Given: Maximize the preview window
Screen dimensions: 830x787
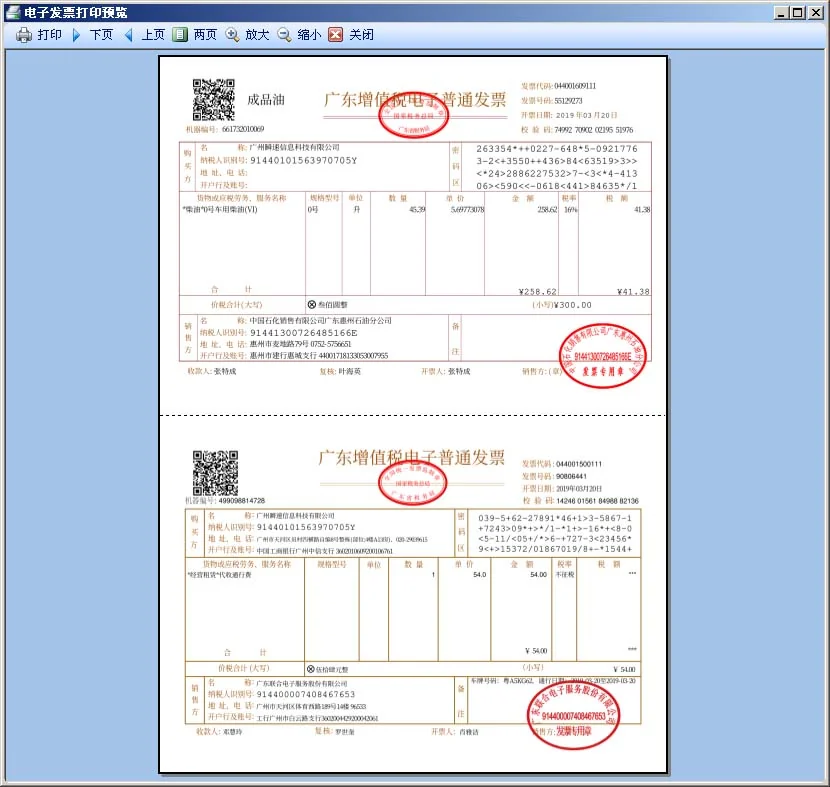Looking at the screenshot, I should coord(798,12).
